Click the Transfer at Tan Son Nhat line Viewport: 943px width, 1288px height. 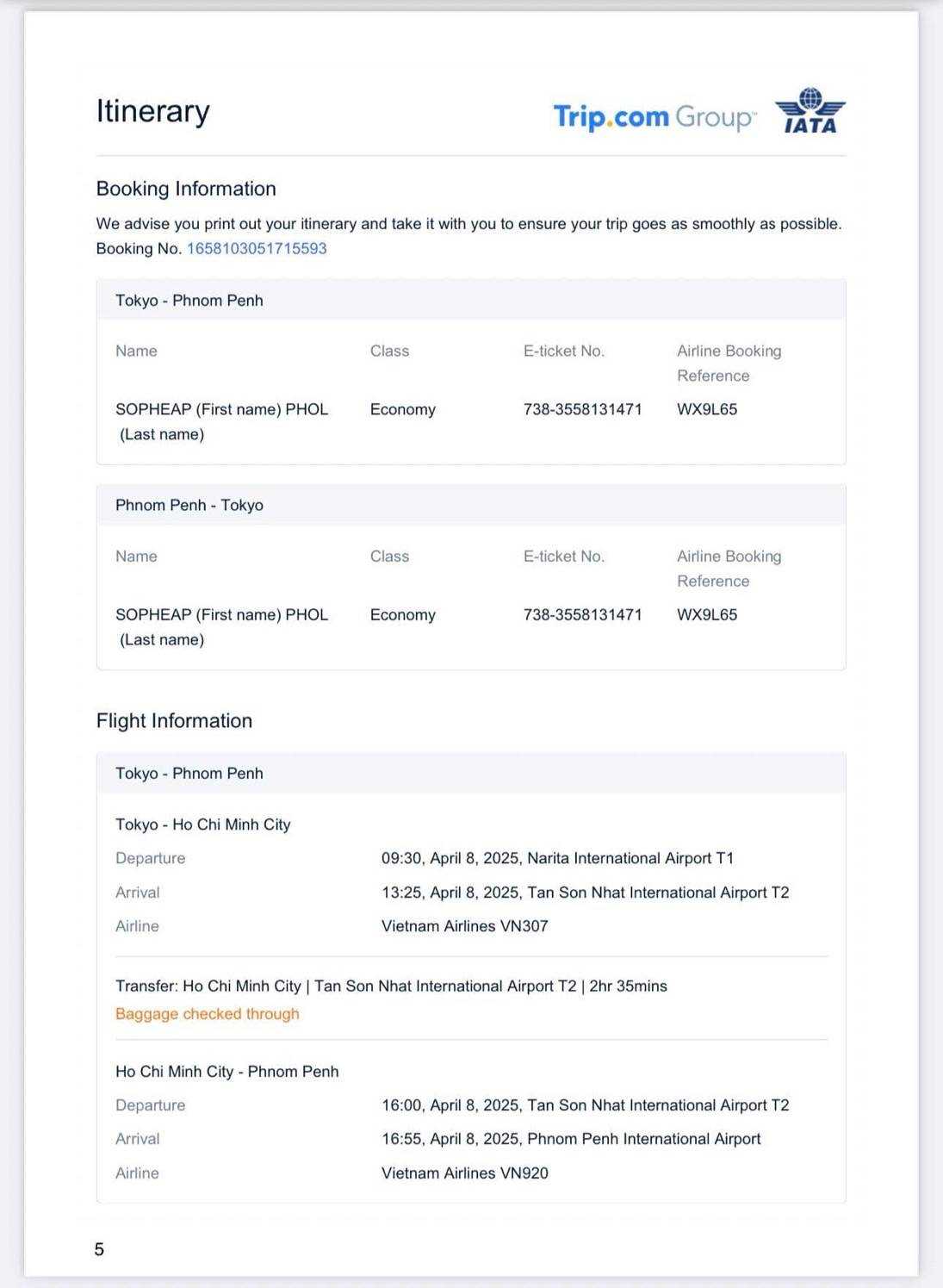point(391,986)
